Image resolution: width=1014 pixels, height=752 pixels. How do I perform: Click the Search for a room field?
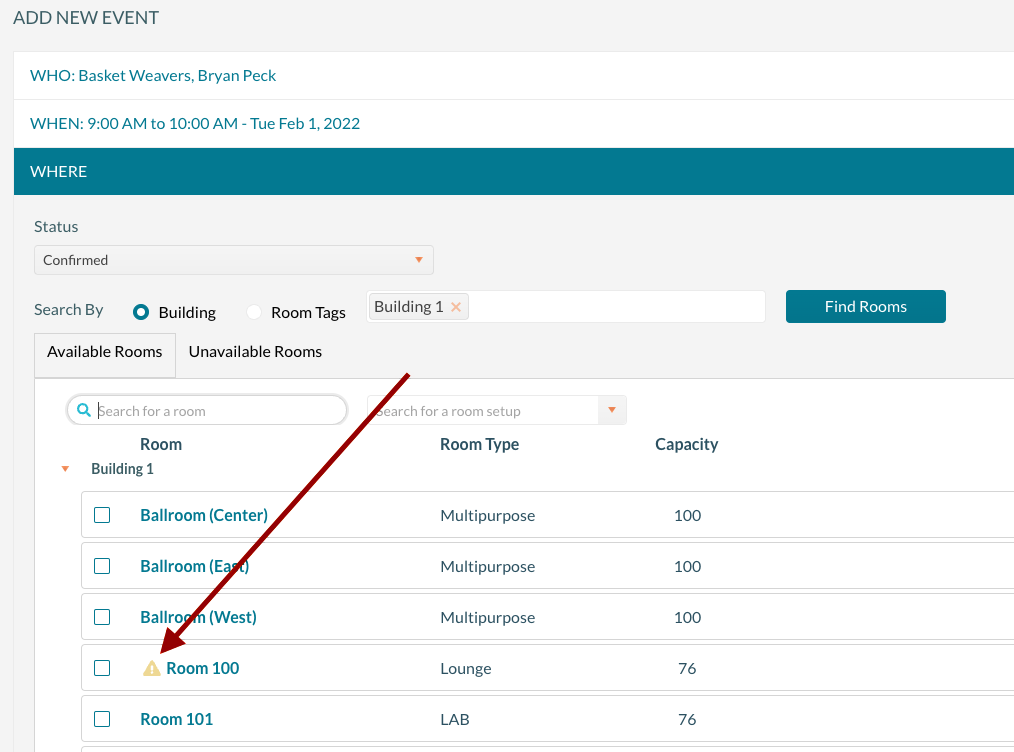click(215, 411)
